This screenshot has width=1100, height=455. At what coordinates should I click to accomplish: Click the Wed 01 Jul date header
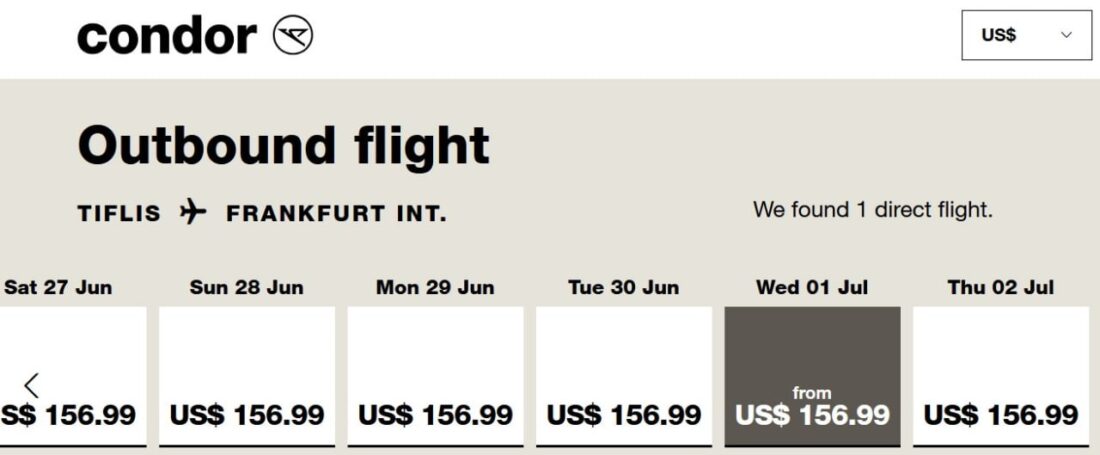[x=812, y=288]
